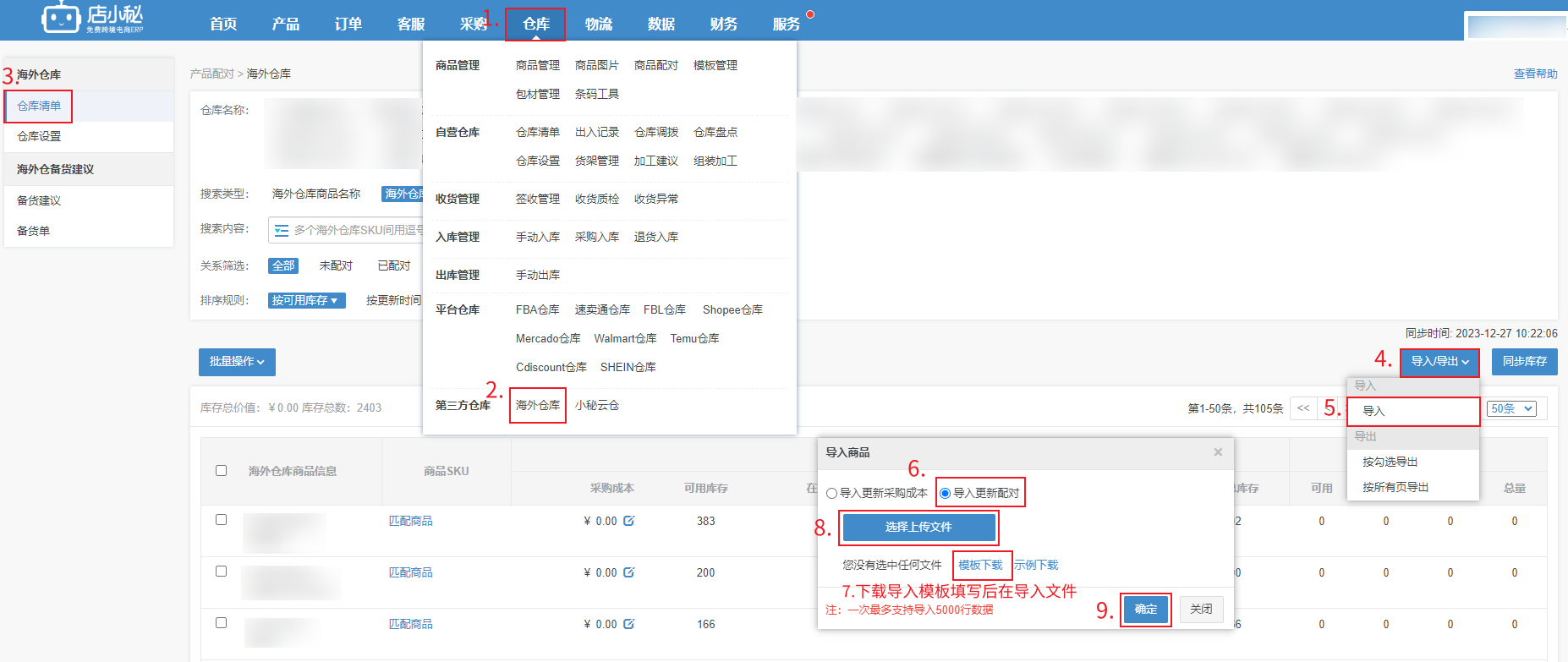Close the 导入商品 dialog with the X
Image resolution: width=1568 pixels, height=662 pixels.
(x=1218, y=452)
